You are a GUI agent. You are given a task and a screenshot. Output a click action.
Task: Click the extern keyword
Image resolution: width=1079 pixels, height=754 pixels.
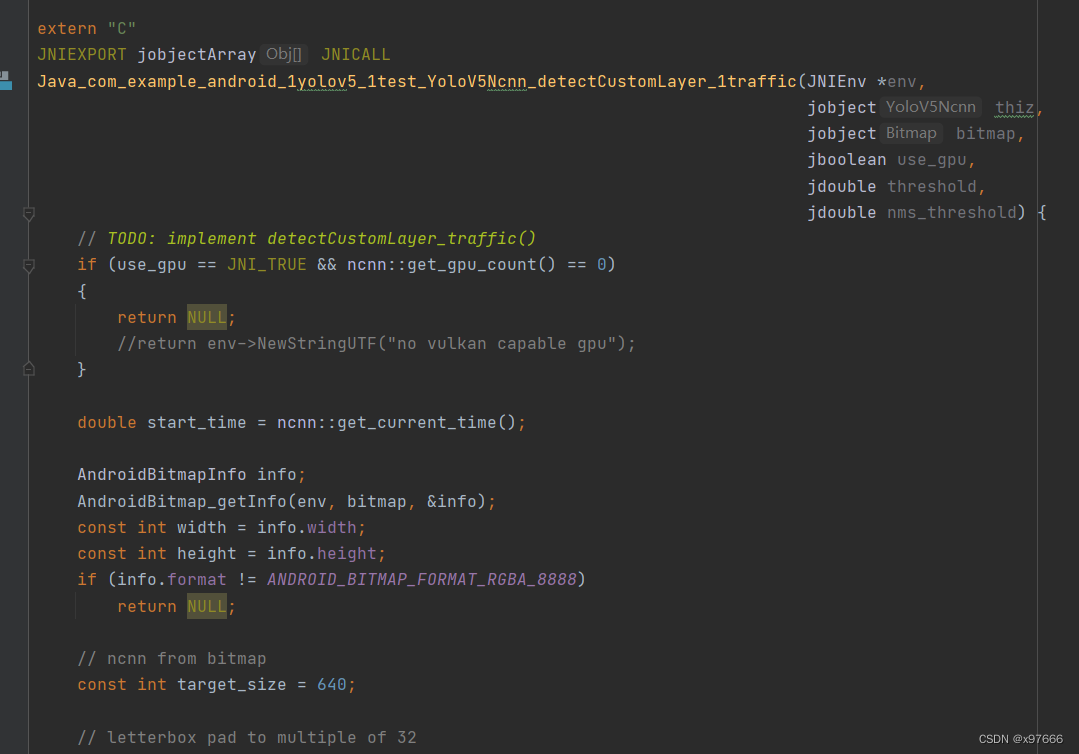point(67,29)
